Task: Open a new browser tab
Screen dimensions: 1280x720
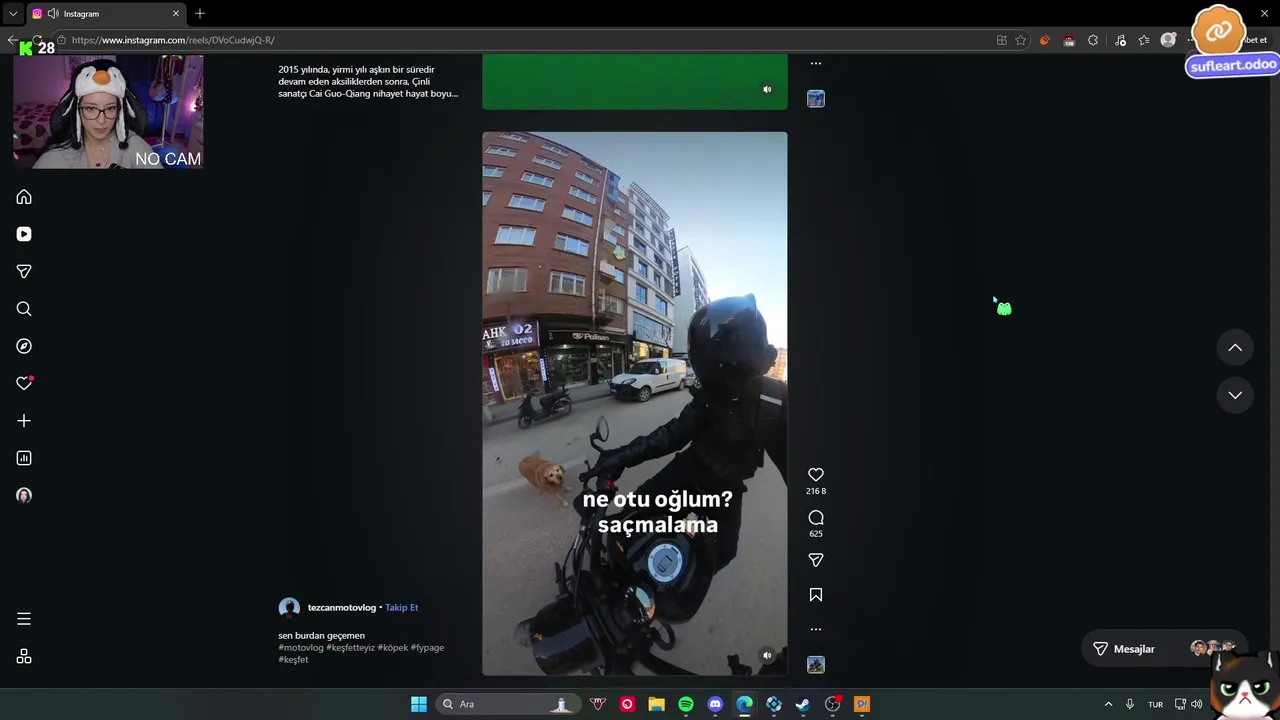Action: tap(200, 14)
